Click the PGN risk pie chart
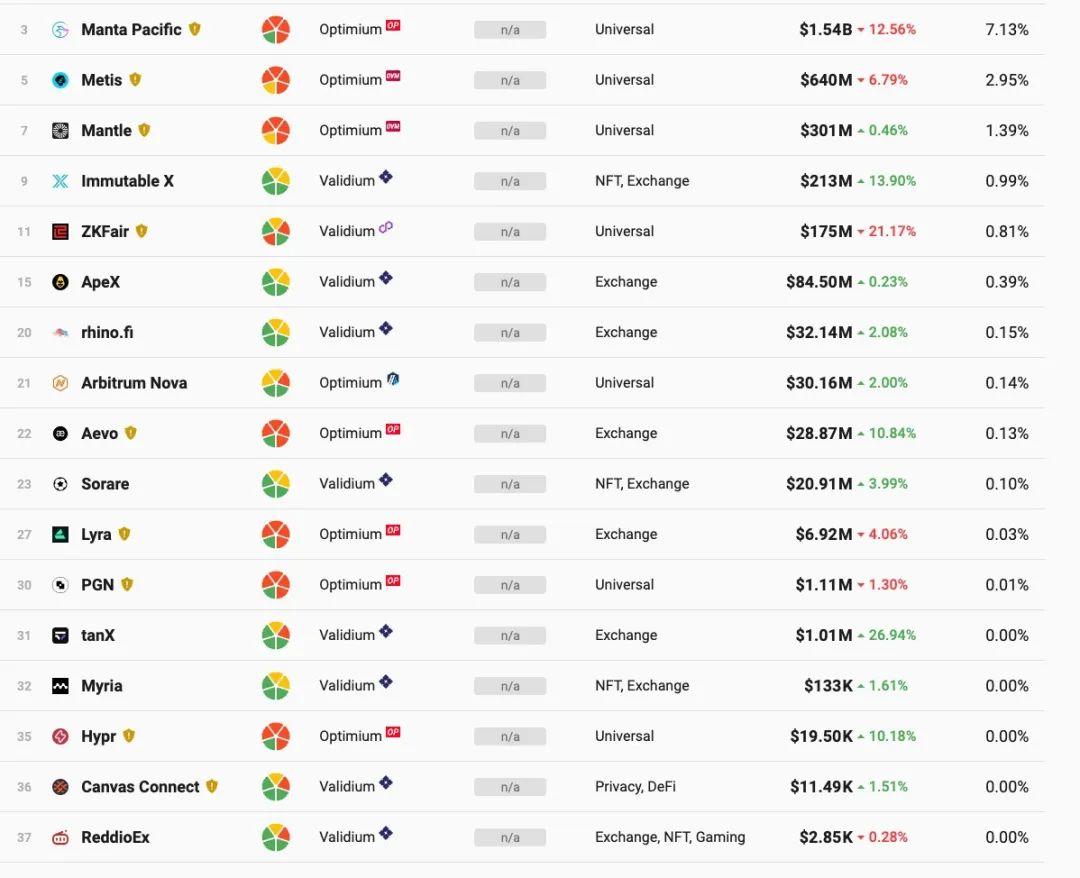 click(x=275, y=585)
